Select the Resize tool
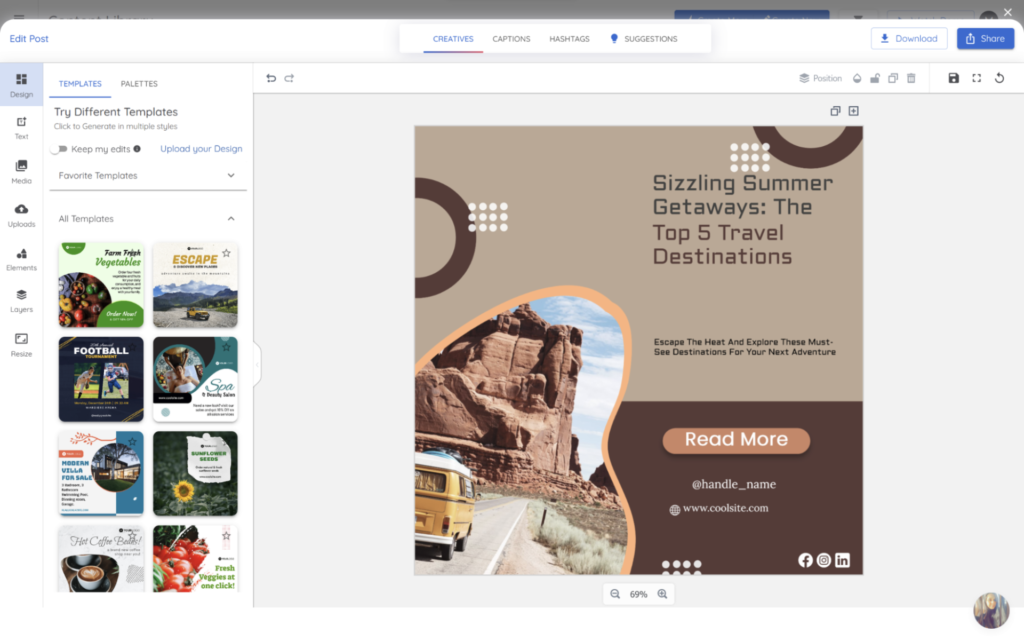The height and width of the screenshot is (641, 1024). 22,345
